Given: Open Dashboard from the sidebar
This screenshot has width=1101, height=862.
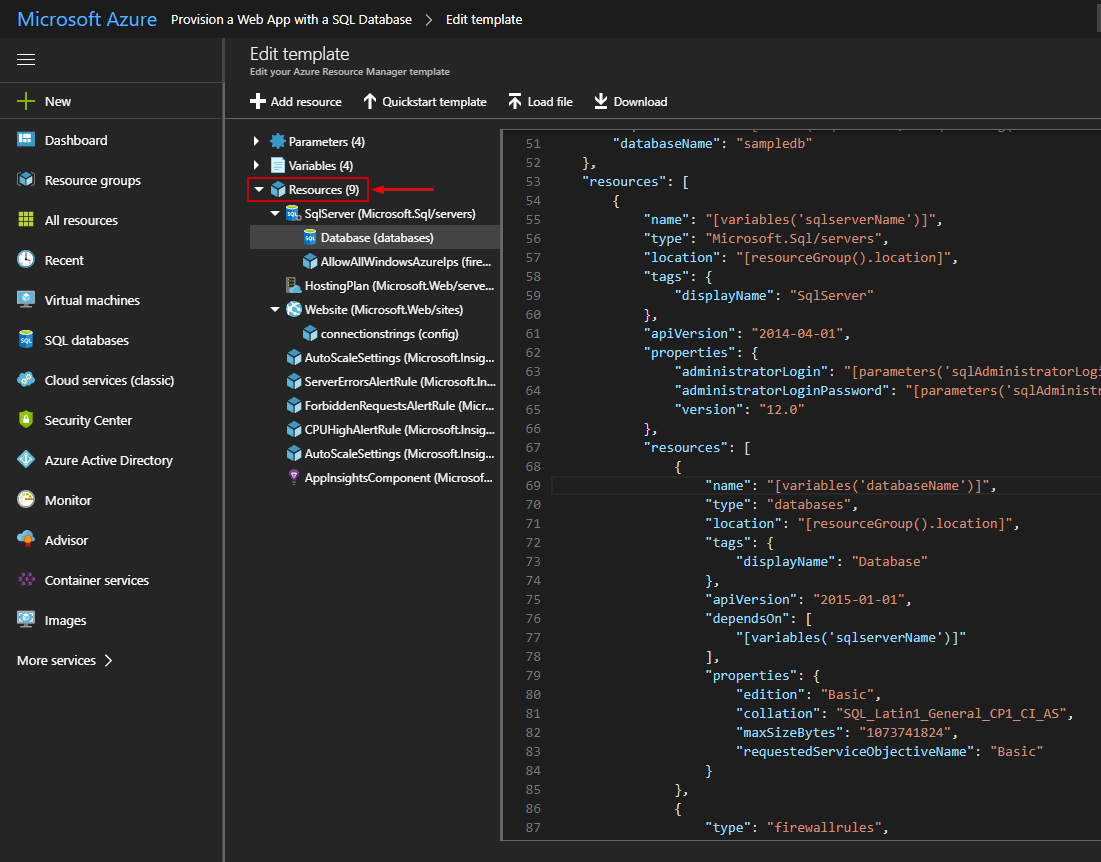Looking at the screenshot, I should (x=76, y=140).
